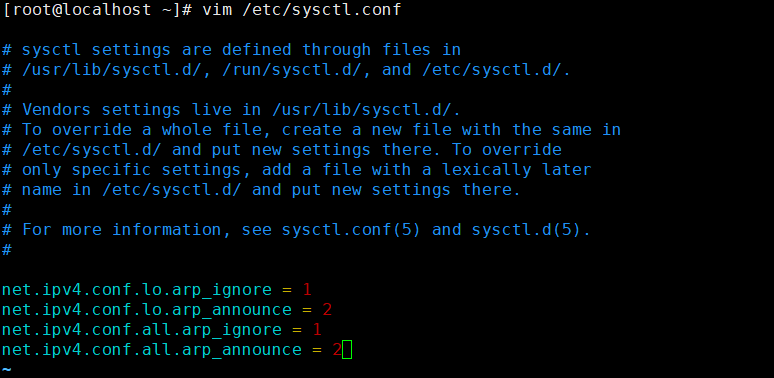The image size is (774, 378).
Task: Click the value 2 of lo.arp_announce
Action: coord(327,310)
